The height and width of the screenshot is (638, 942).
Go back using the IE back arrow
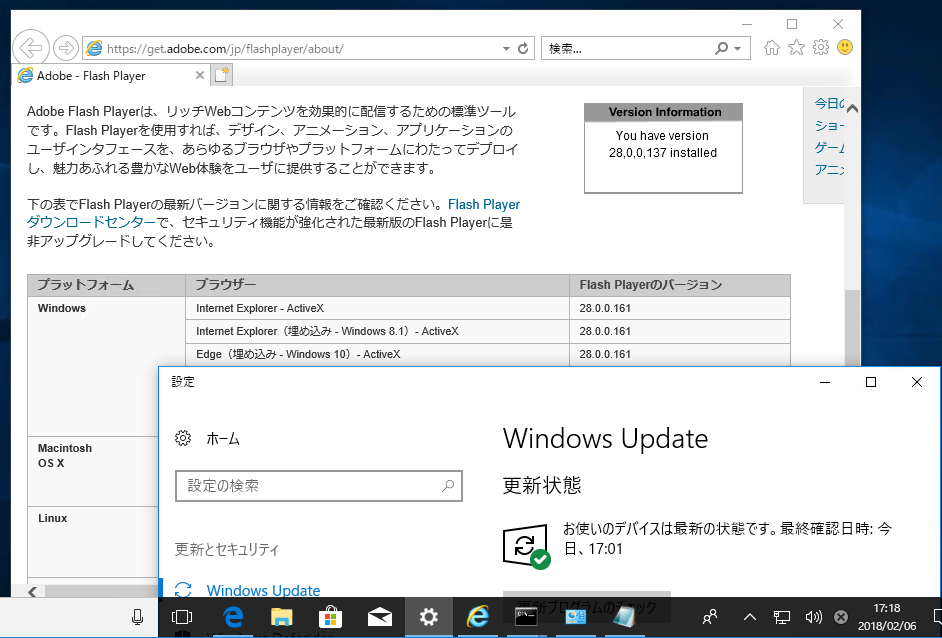pyautogui.click(x=31, y=47)
